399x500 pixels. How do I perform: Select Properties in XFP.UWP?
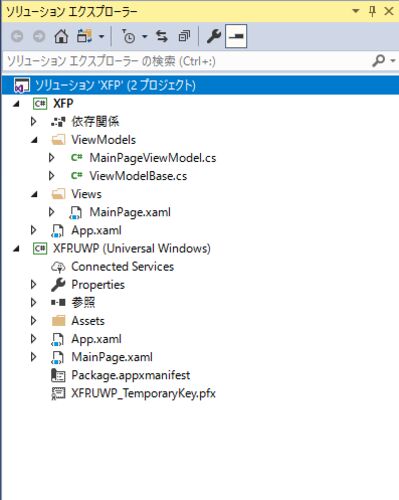98,285
